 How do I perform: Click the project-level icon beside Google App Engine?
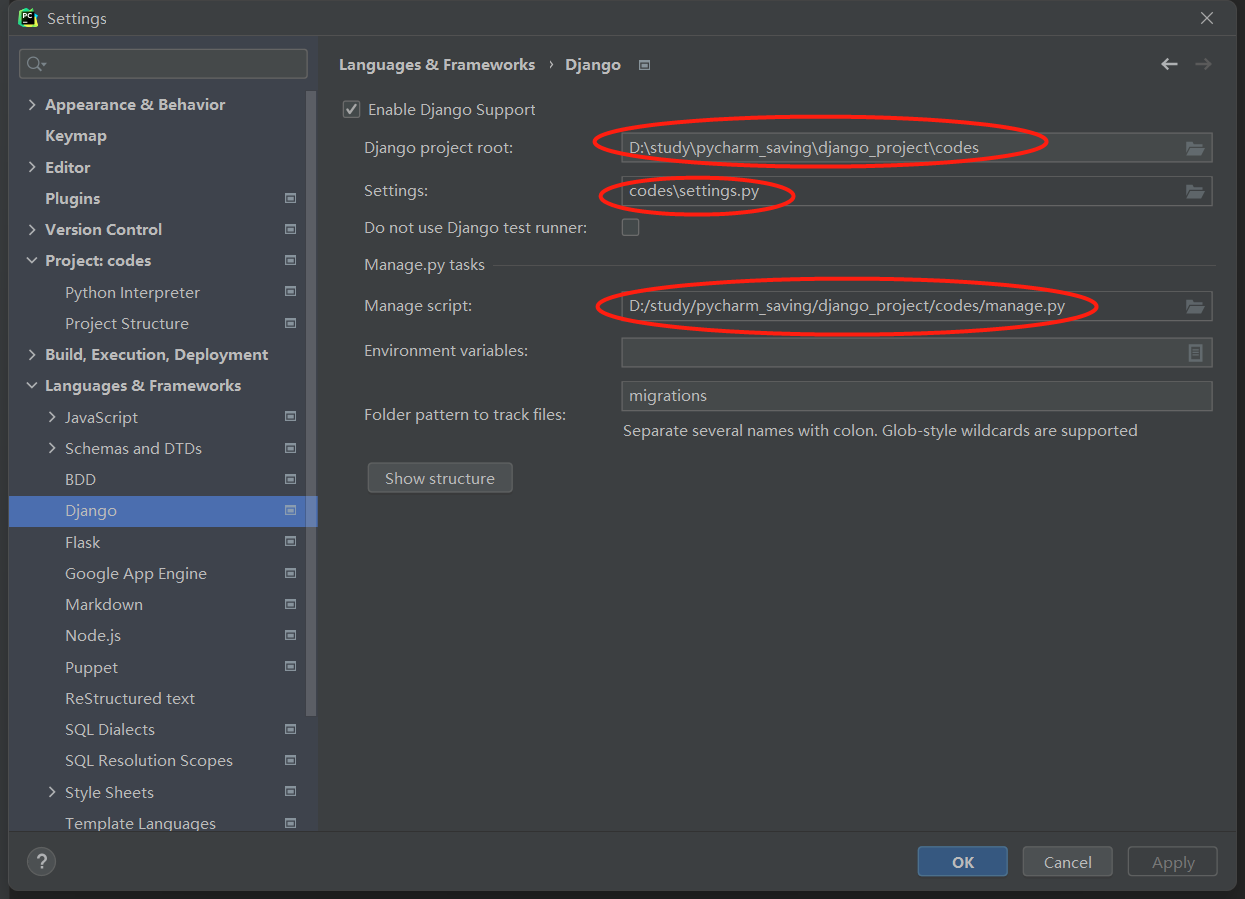[290, 573]
